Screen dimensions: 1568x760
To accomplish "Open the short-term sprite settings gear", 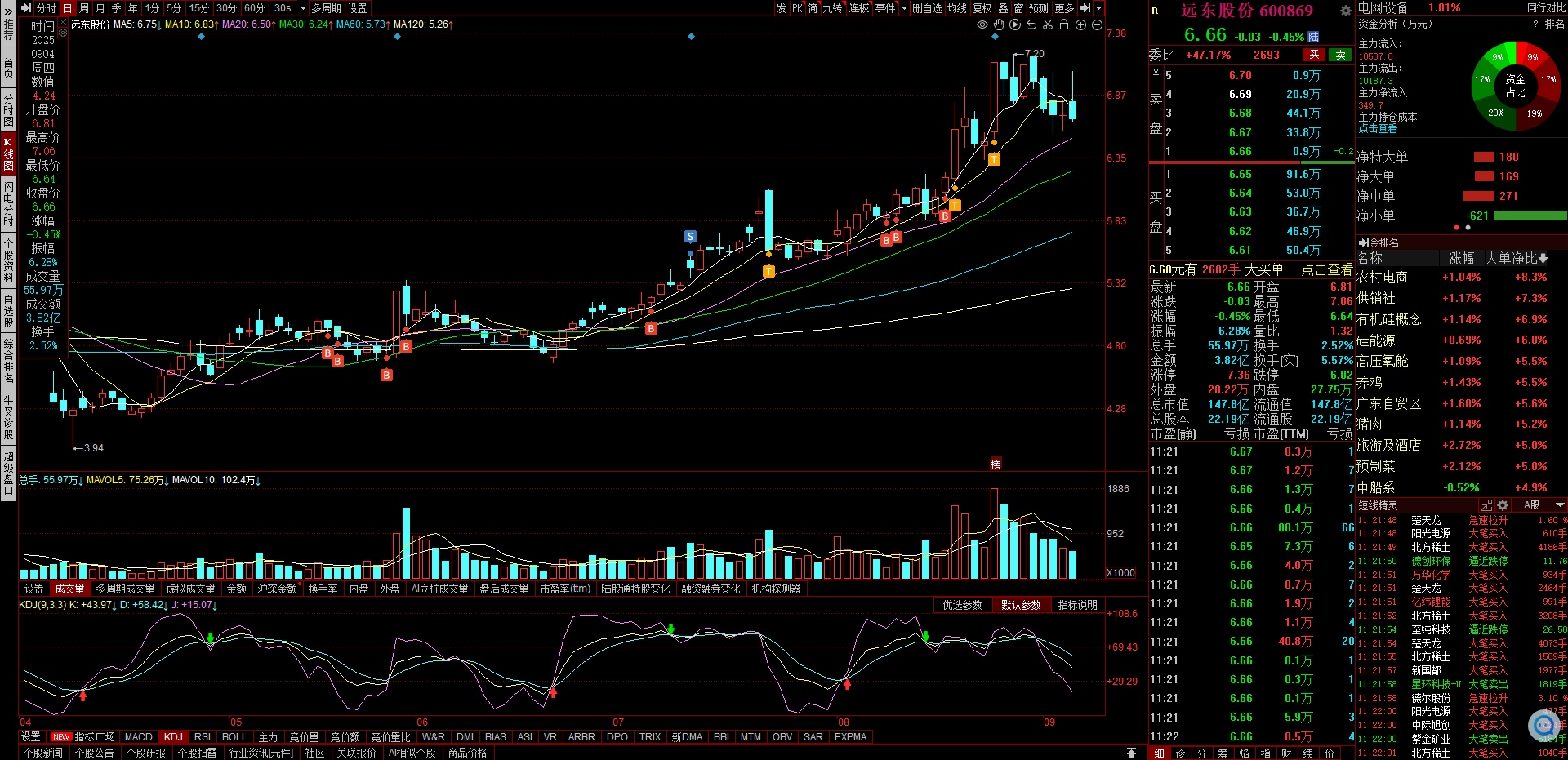I will click(1503, 505).
